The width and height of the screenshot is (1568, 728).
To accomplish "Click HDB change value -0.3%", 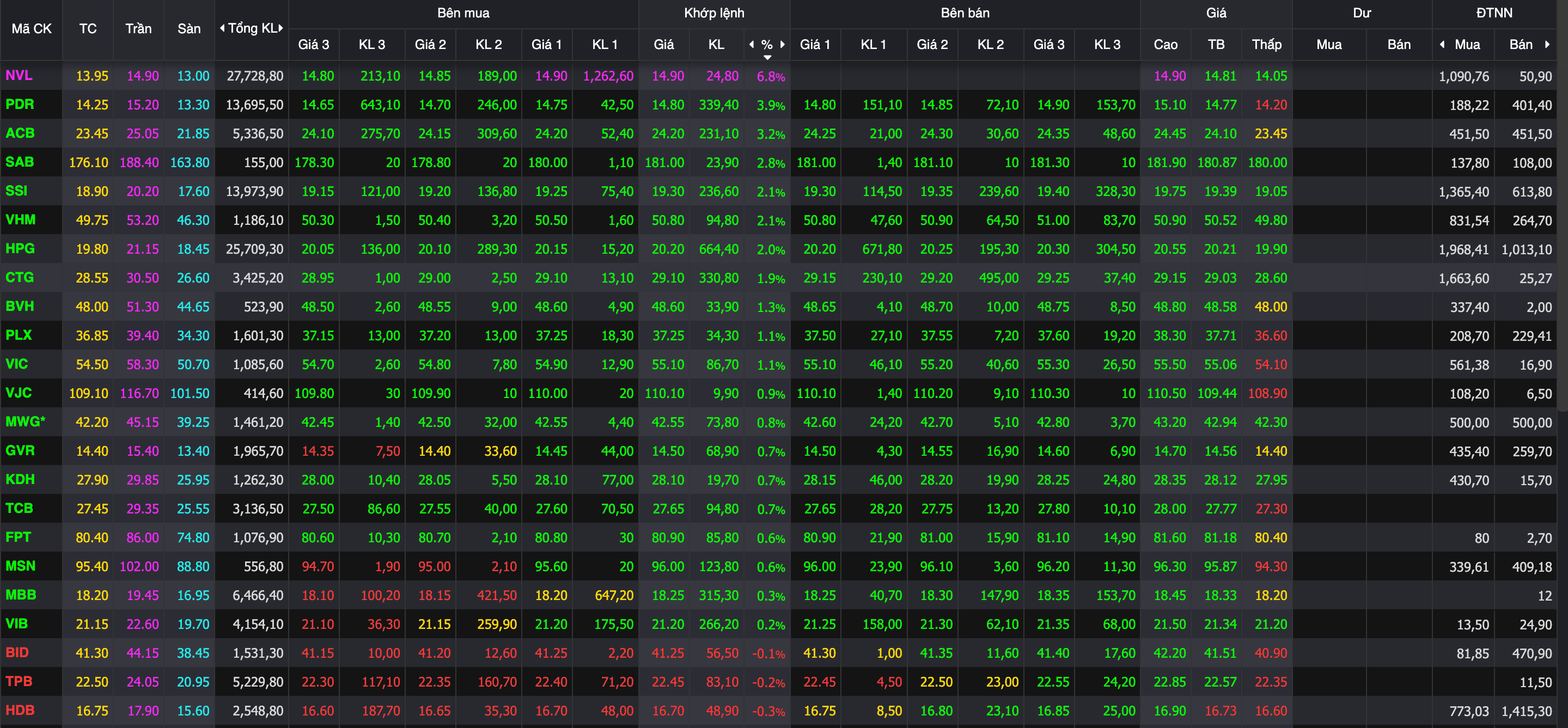I will click(769, 711).
